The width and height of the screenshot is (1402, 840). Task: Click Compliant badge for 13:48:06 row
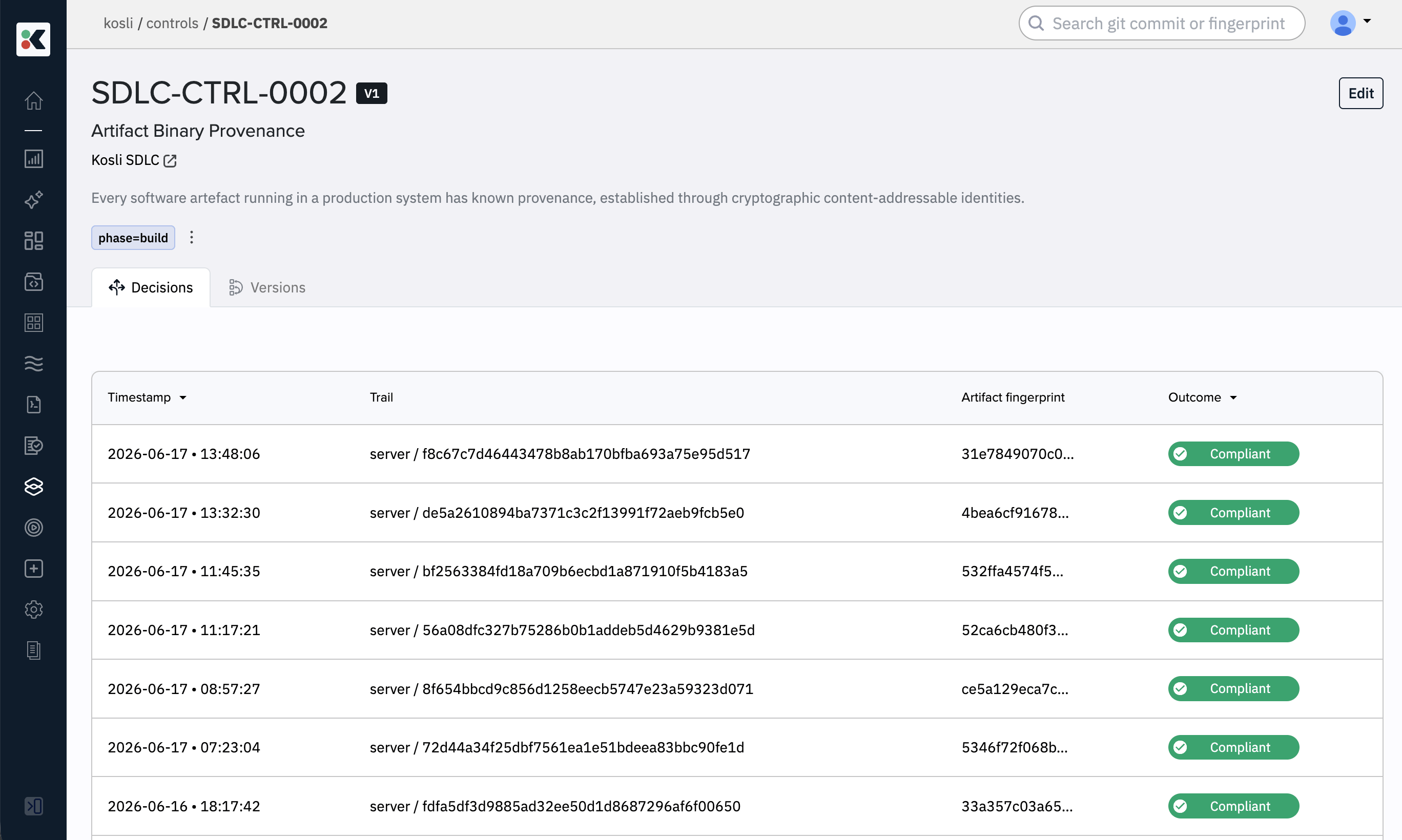pos(1233,454)
